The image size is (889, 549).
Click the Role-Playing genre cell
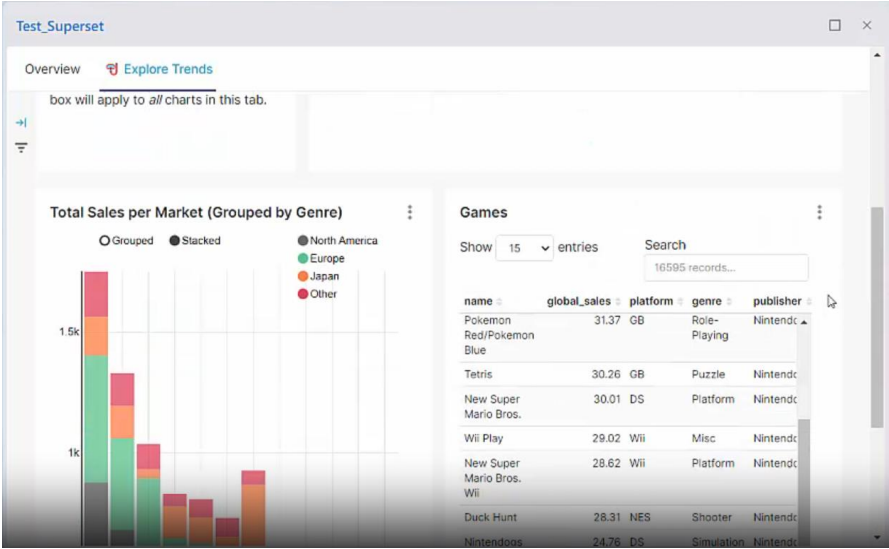point(710,328)
